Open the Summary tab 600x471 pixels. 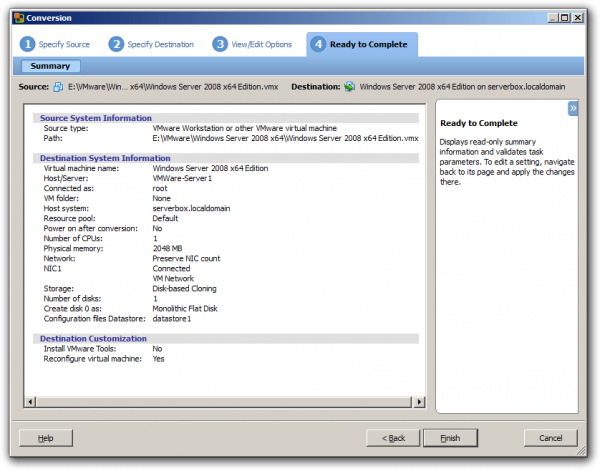tap(51, 66)
